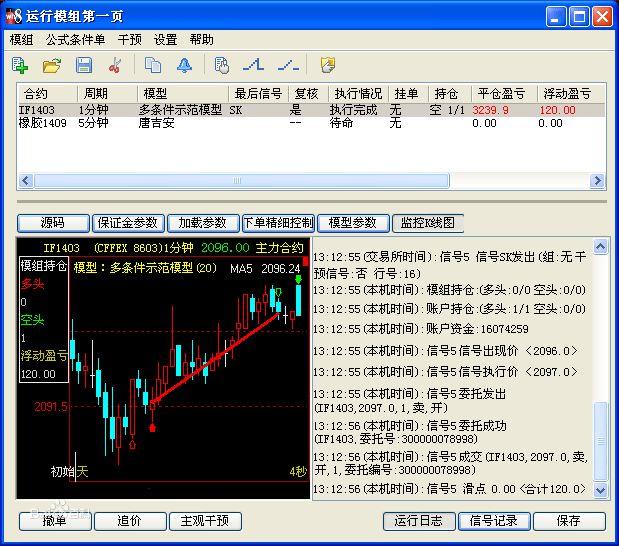Open a file with the folder icon
The height and width of the screenshot is (546, 619).
click(52, 65)
